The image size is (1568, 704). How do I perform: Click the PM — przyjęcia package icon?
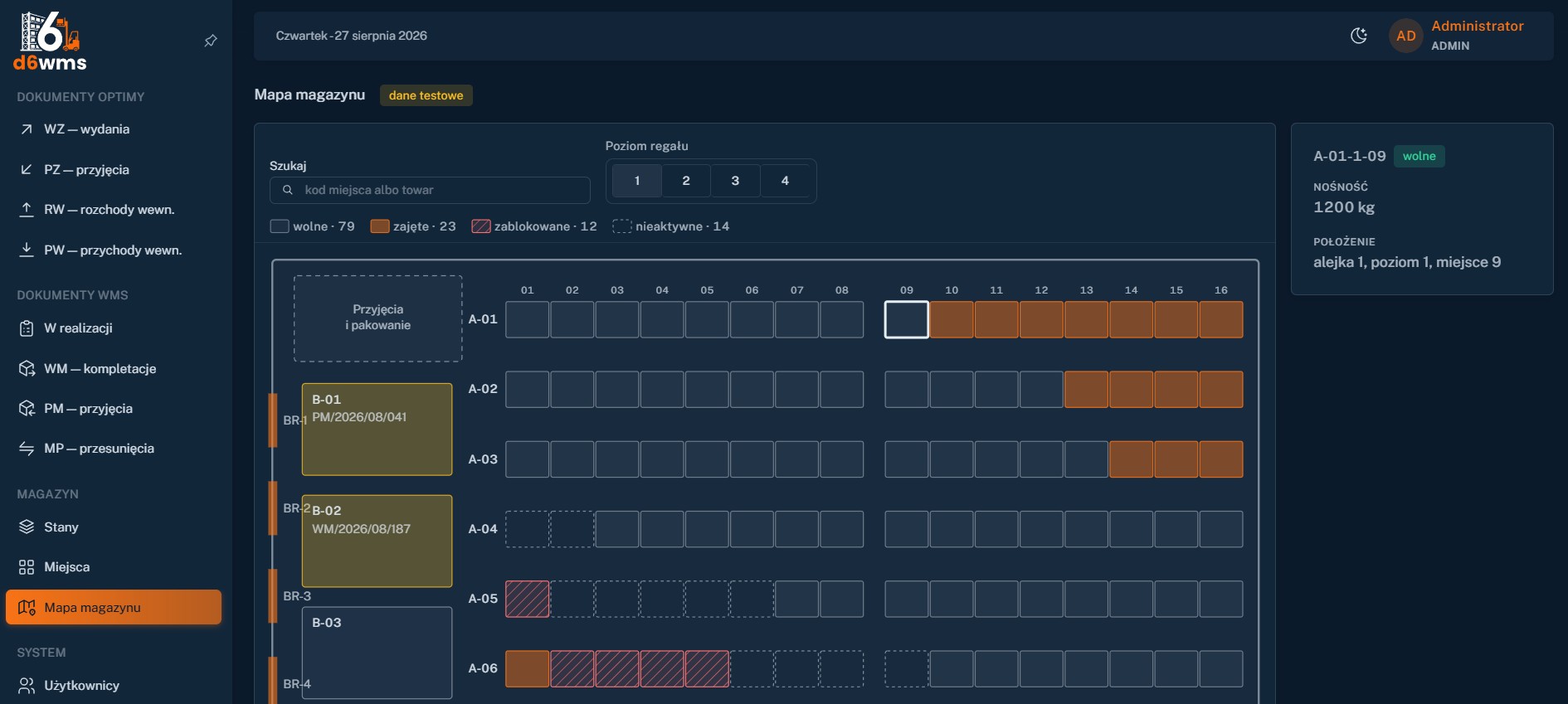tap(27, 409)
